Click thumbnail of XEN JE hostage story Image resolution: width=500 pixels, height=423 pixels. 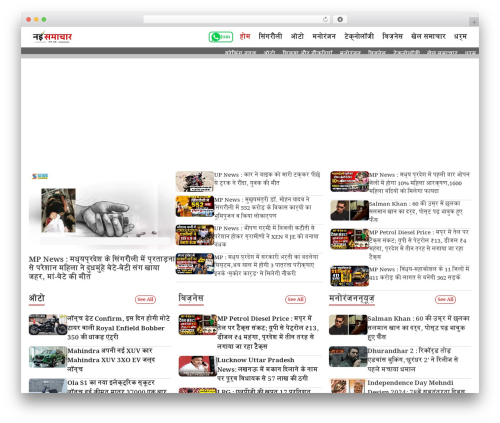pos(195,235)
